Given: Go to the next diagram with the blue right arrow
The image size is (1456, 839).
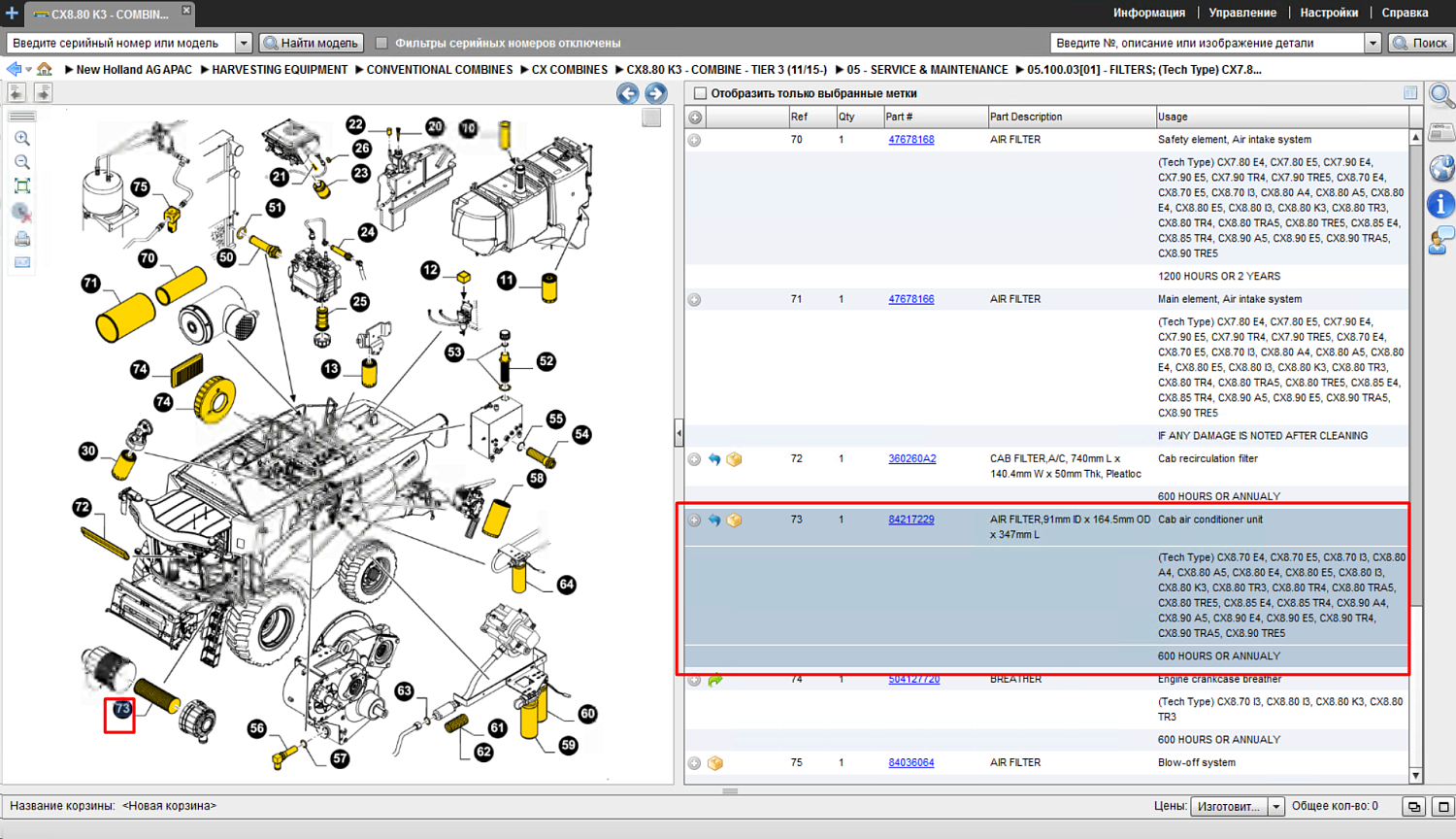Looking at the screenshot, I should click(656, 93).
